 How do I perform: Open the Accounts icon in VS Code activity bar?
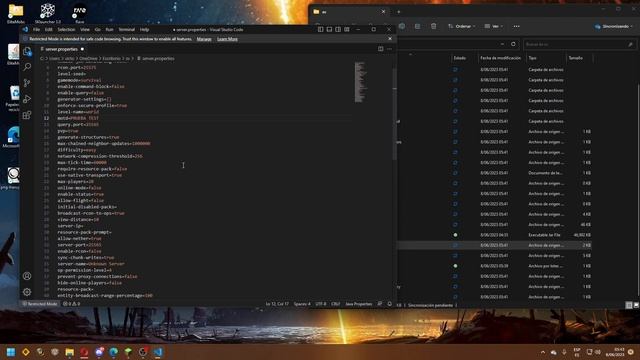point(27,276)
